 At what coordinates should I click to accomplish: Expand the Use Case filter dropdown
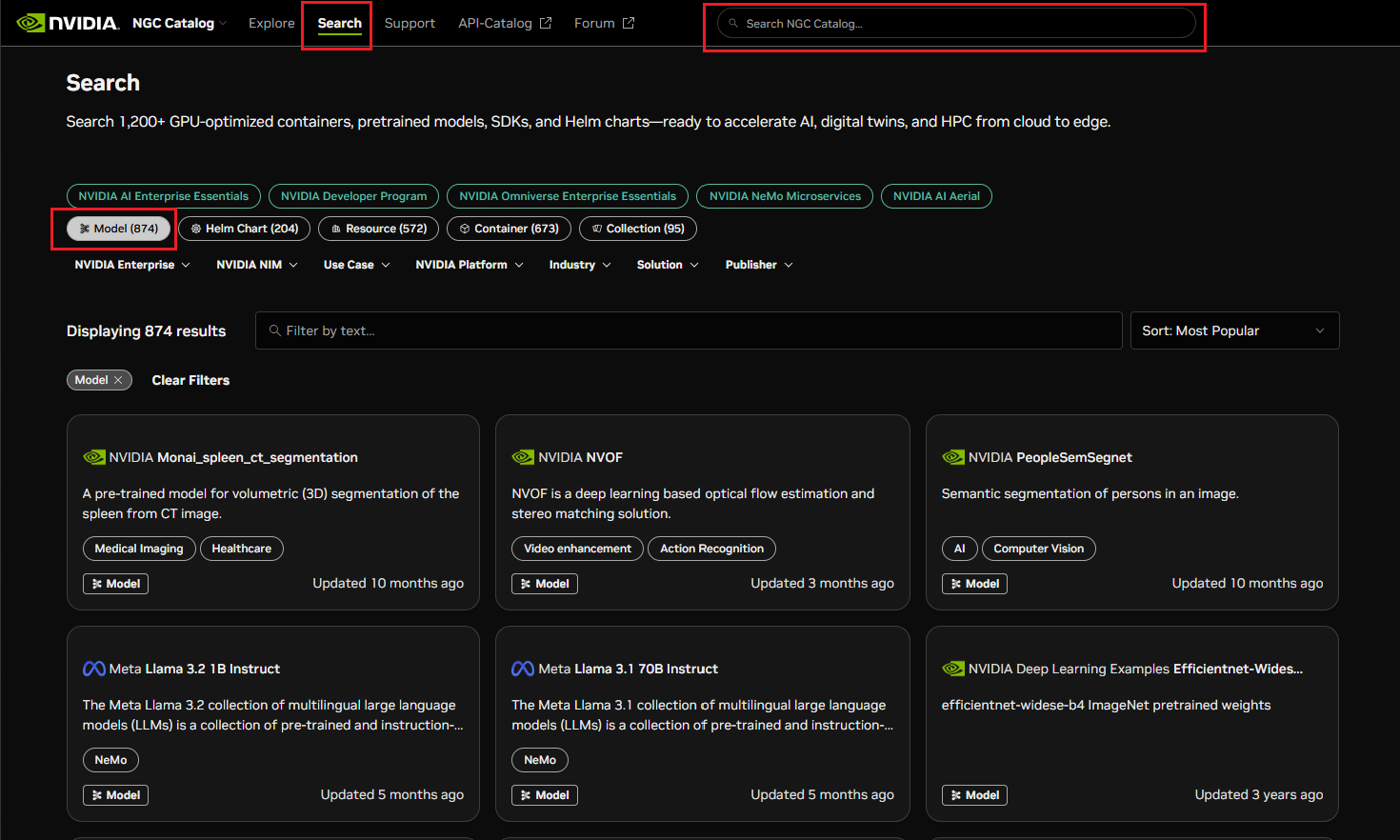[x=357, y=265]
